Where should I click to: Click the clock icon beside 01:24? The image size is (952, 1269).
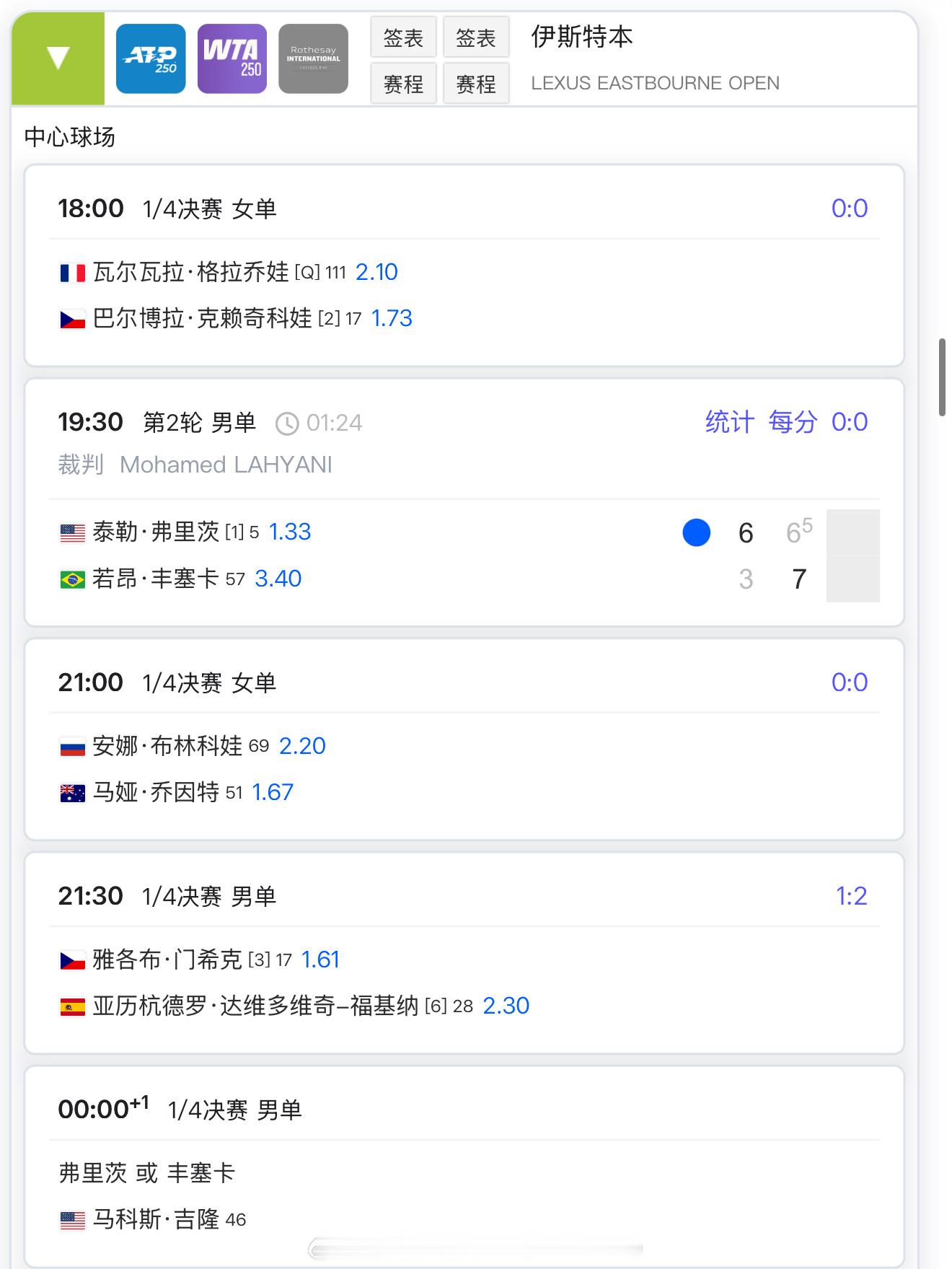(287, 423)
